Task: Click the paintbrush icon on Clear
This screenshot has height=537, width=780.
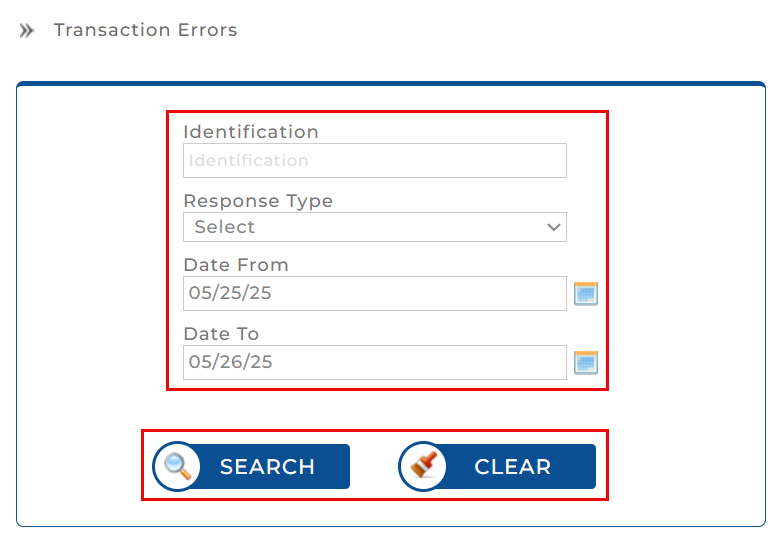Action: [423, 466]
